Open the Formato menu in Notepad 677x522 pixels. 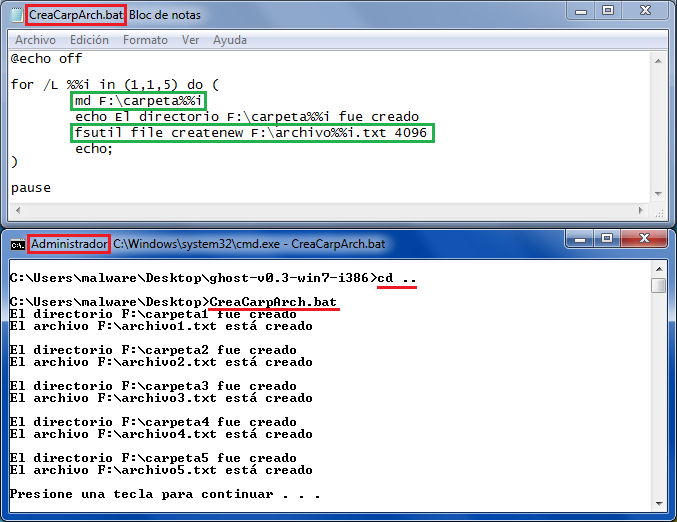tap(145, 40)
